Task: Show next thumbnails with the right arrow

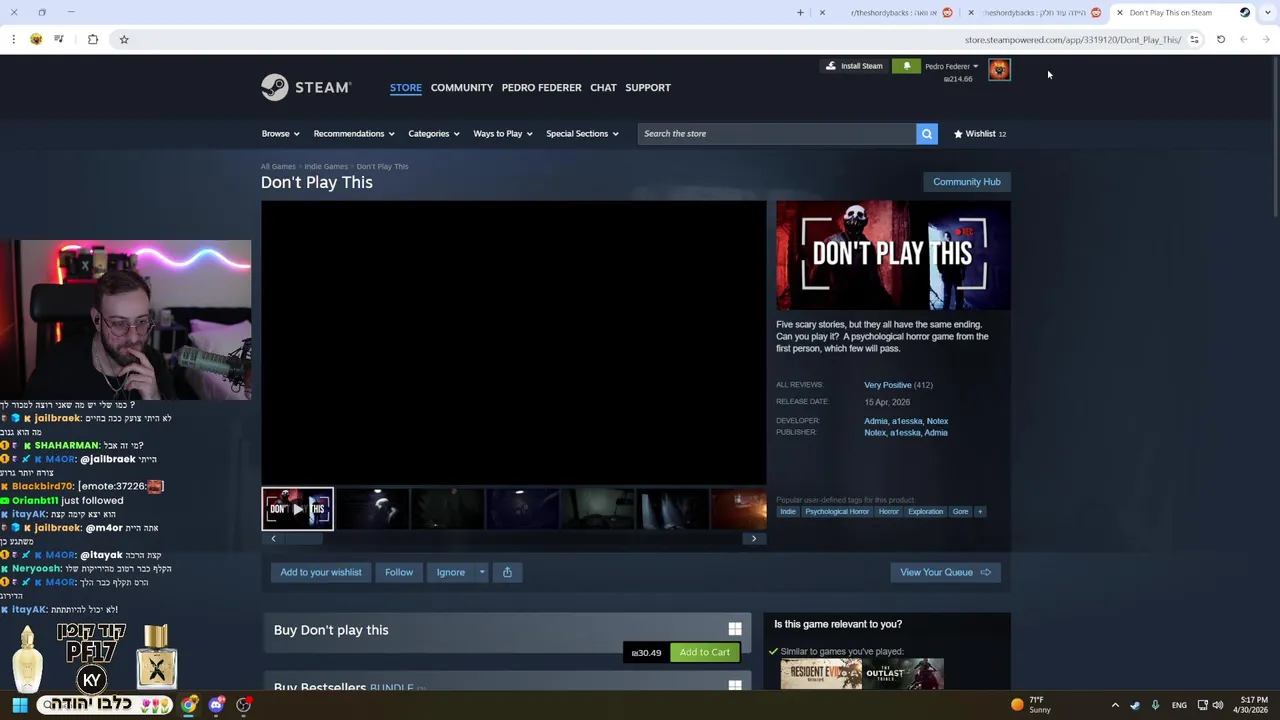Action: 754,539
